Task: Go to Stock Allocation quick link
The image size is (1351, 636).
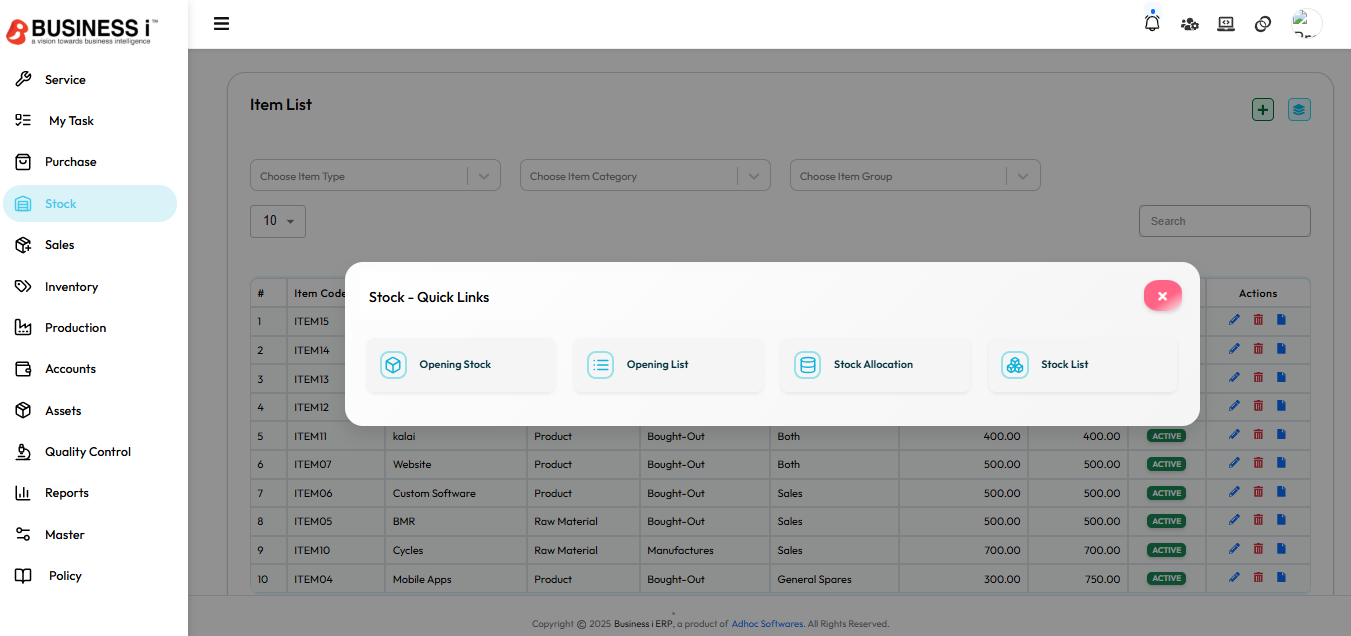Action: click(x=874, y=365)
